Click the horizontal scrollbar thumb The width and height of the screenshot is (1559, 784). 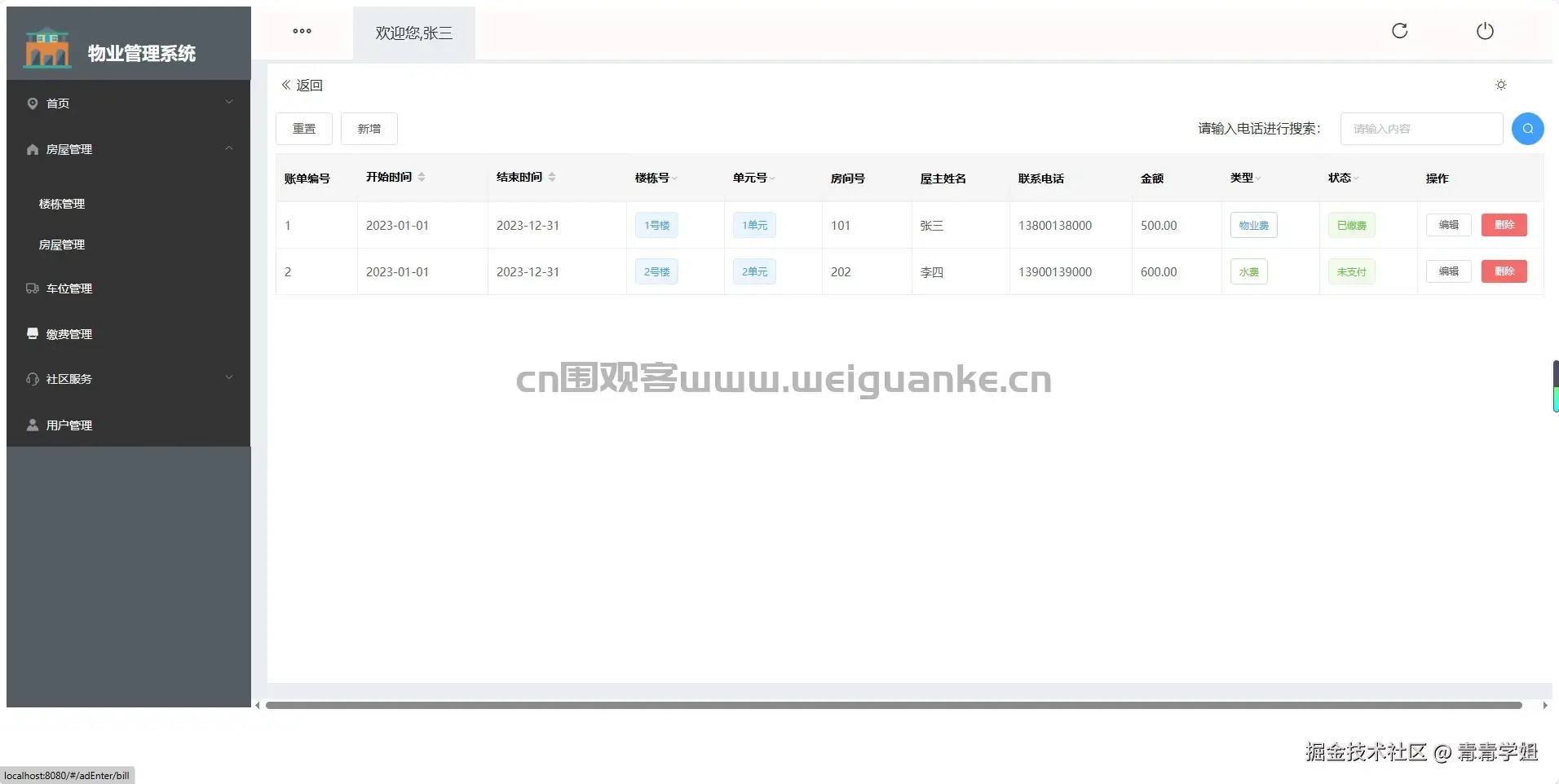tap(894, 705)
